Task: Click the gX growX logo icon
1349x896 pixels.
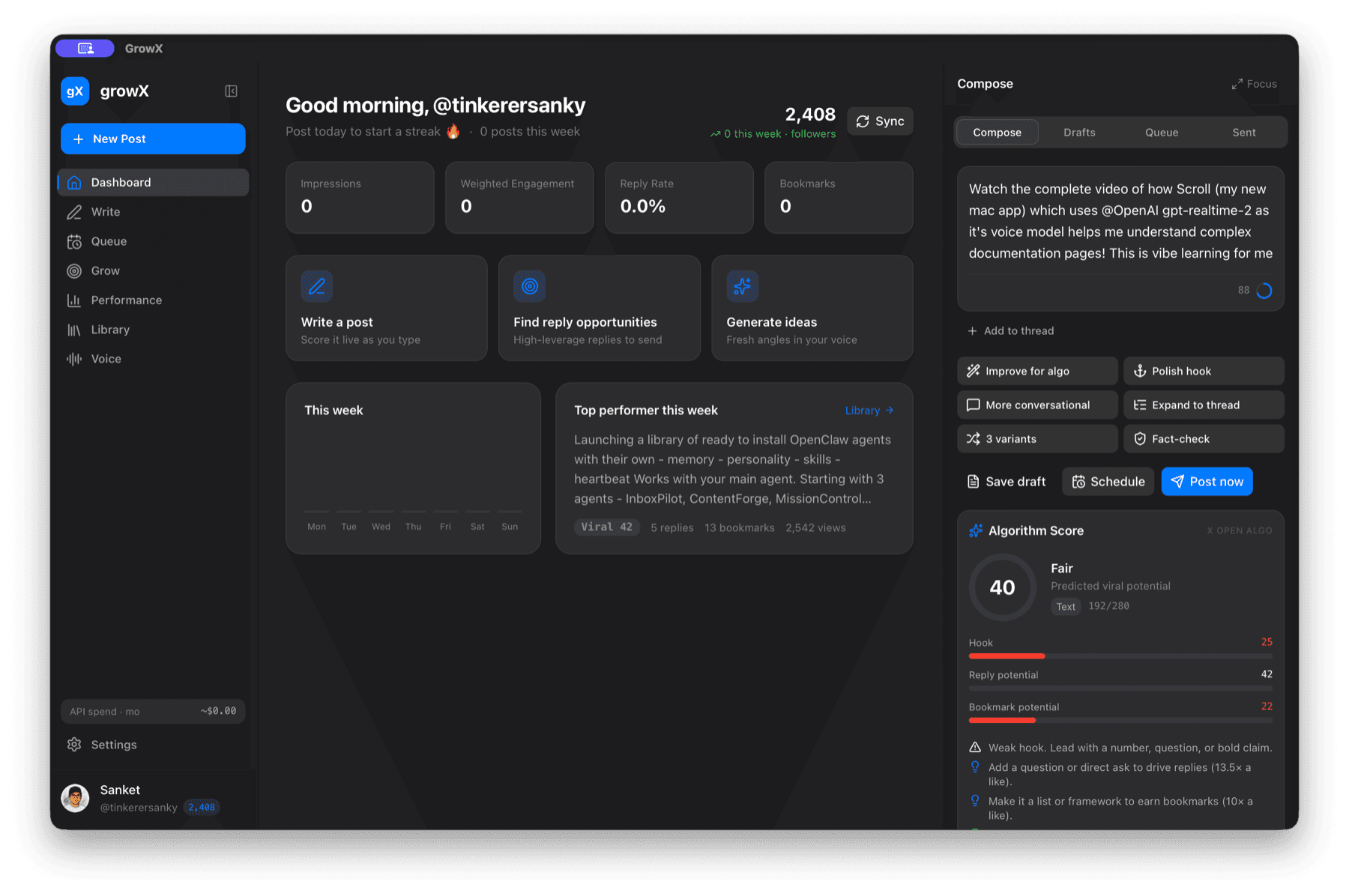Action: click(75, 91)
